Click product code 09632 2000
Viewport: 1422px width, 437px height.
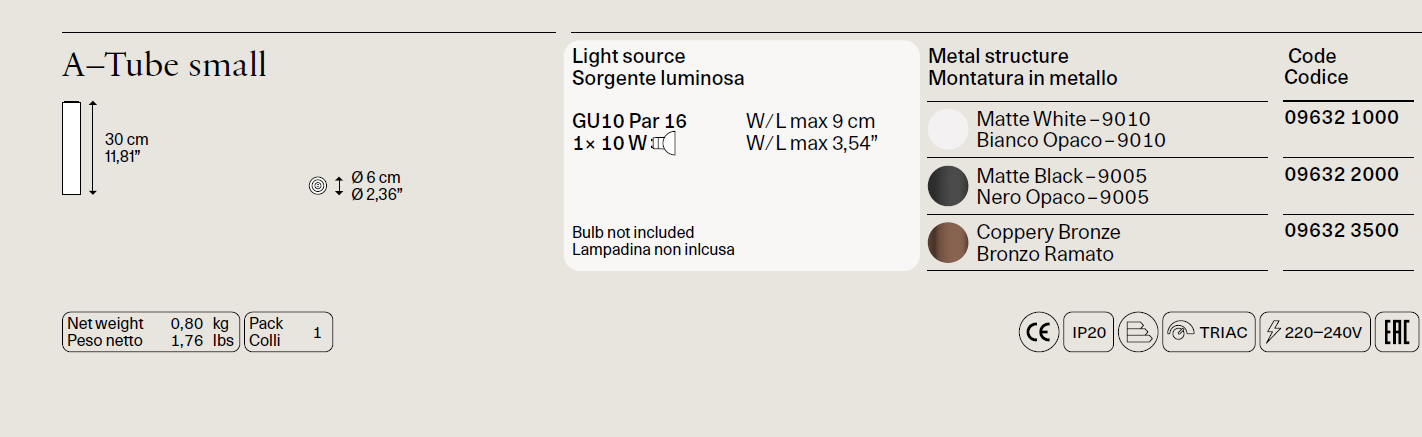[1341, 174]
